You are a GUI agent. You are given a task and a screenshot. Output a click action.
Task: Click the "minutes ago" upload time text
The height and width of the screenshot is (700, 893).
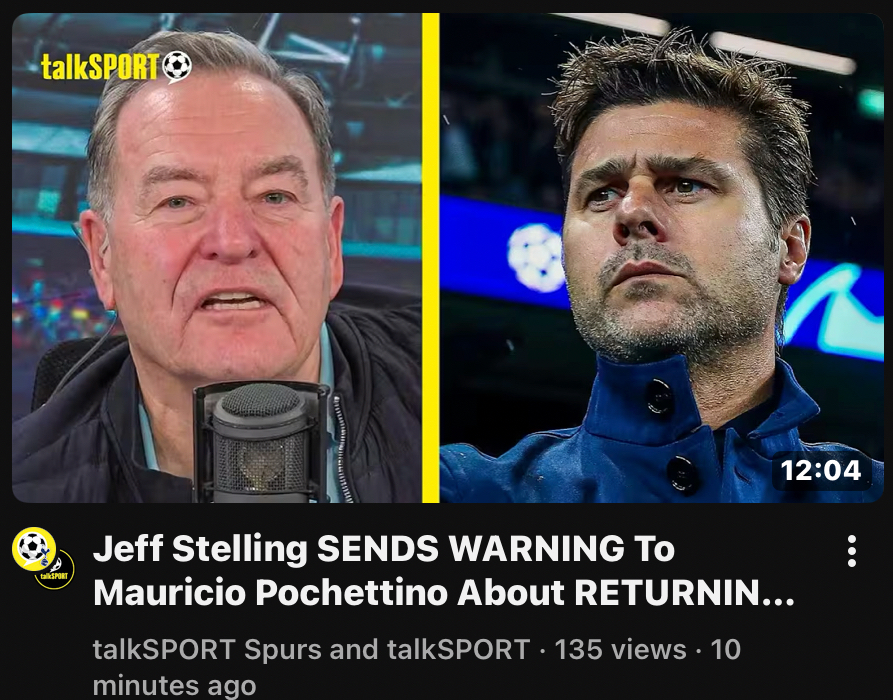174,685
